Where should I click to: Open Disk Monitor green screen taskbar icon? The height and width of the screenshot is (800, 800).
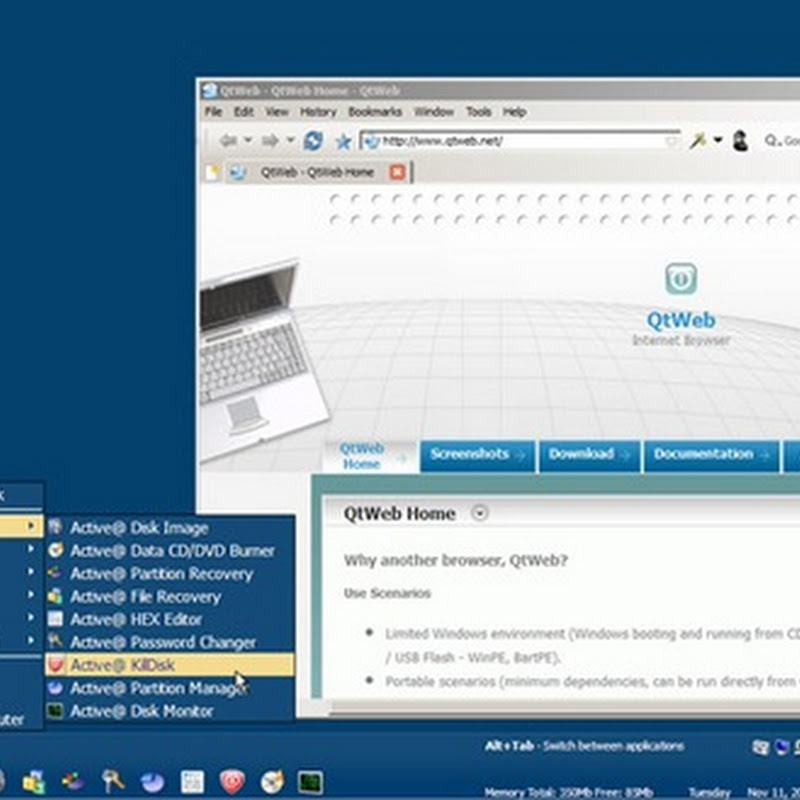coord(311,782)
